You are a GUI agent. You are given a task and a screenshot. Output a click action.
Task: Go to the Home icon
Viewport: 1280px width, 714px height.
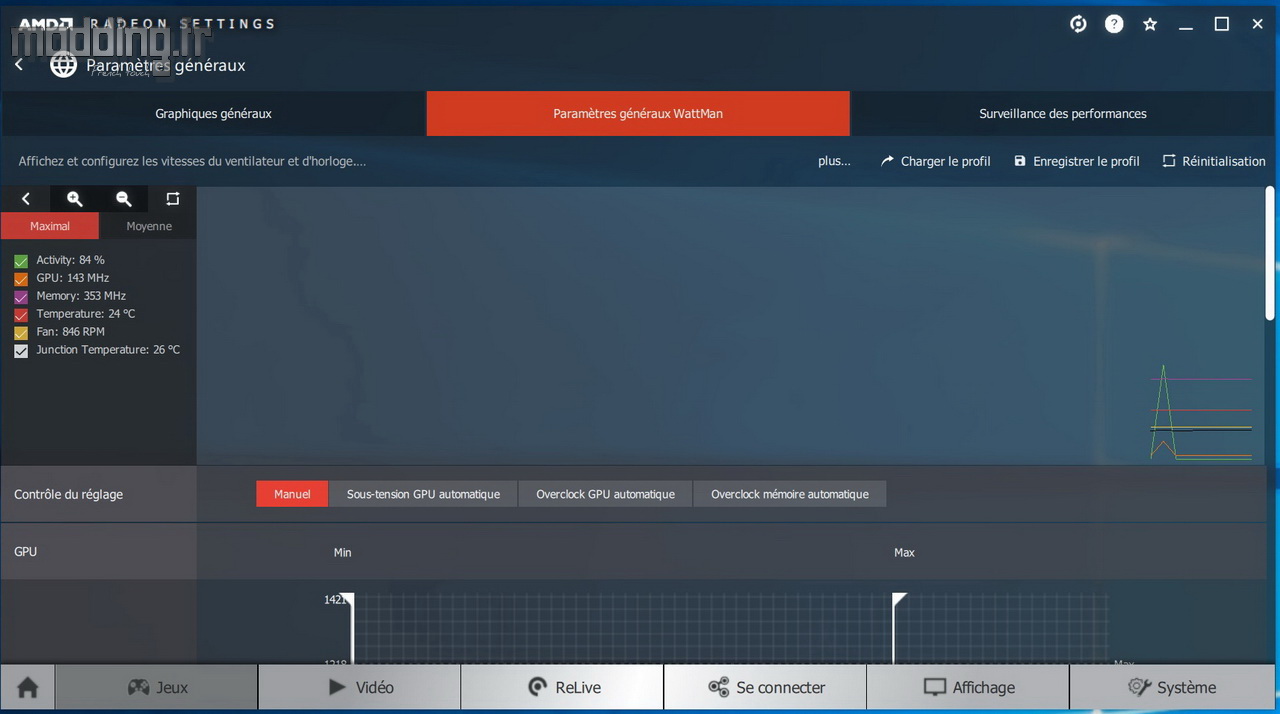(x=28, y=687)
